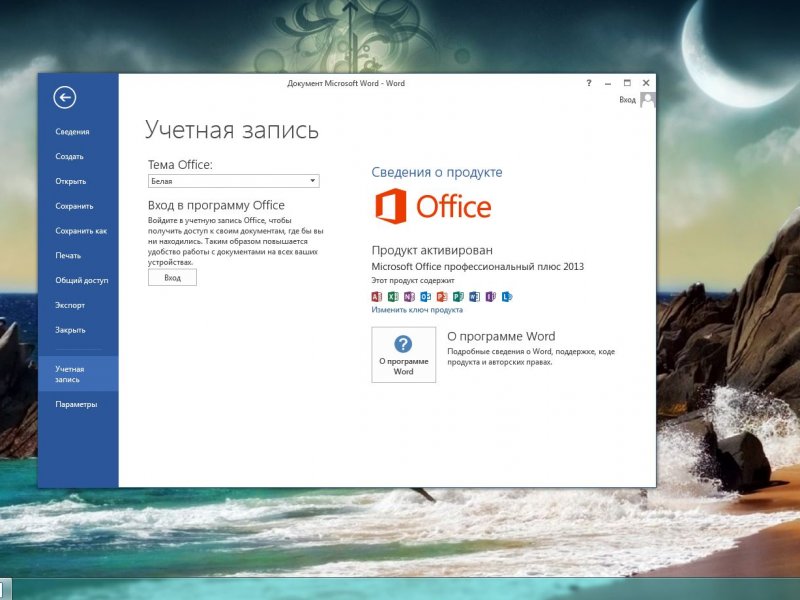Viewport: 800px width, 600px height.
Task: Click the InfoPath product icon
Action: [x=491, y=296]
